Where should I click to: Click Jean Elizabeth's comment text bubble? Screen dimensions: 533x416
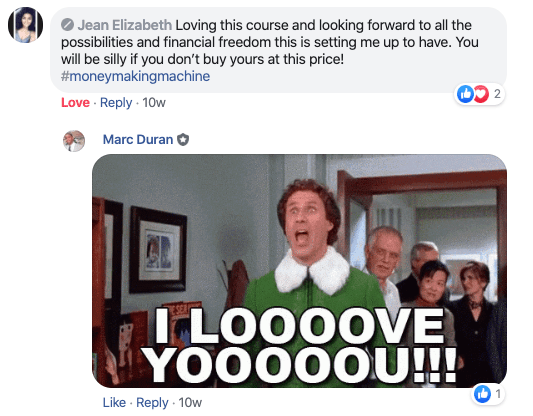pos(278,50)
